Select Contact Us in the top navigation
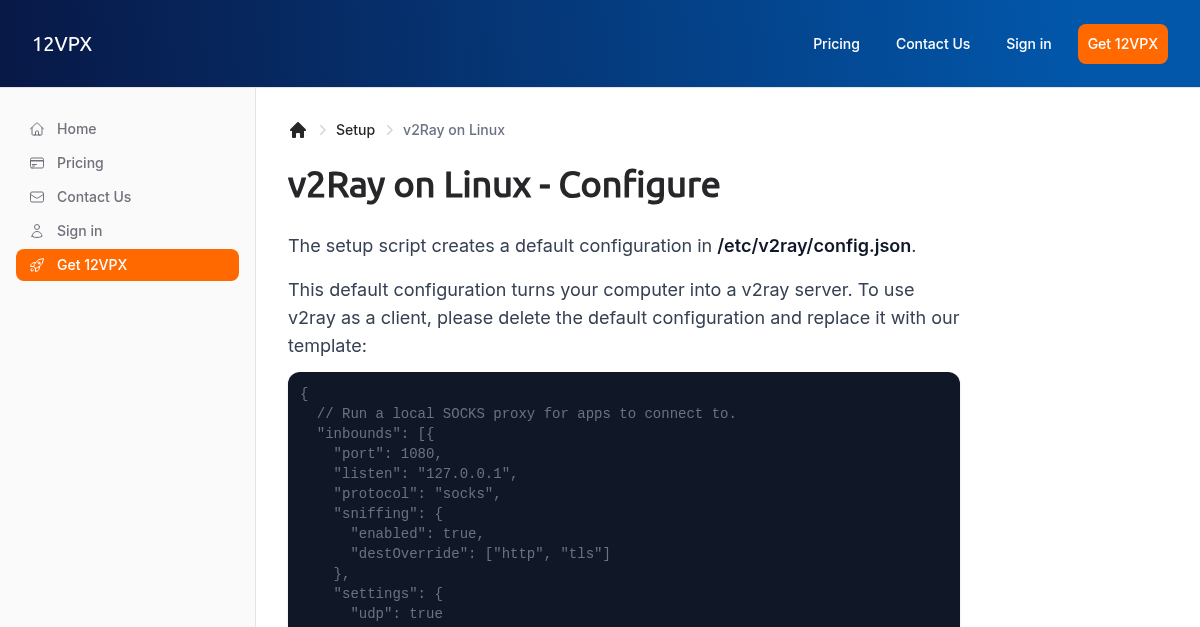The image size is (1200, 627). click(x=932, y=44)
